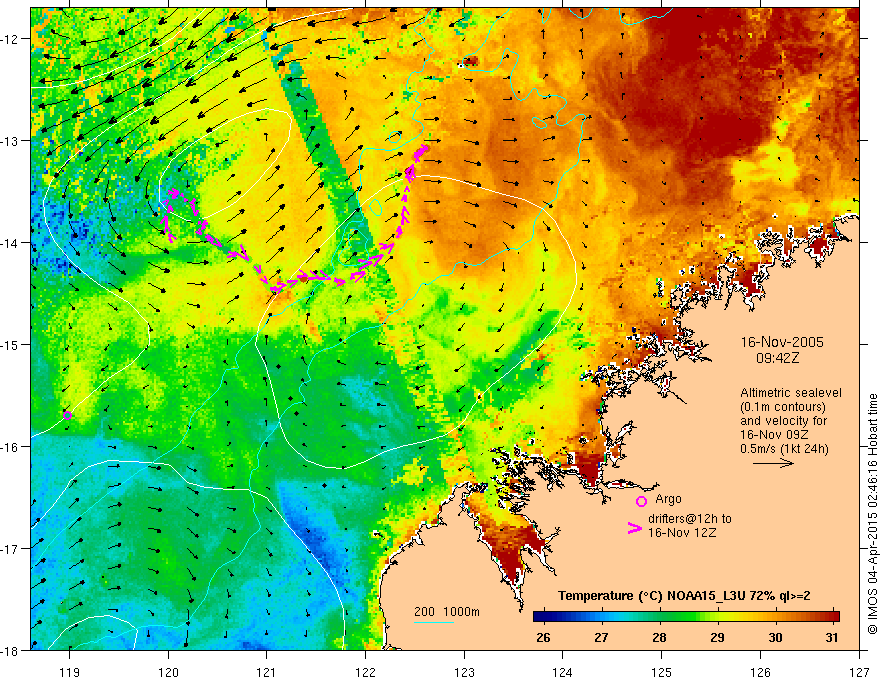Click longitude axis label 125
Viewport: 880px width, 680px height.
click(662, 672)
